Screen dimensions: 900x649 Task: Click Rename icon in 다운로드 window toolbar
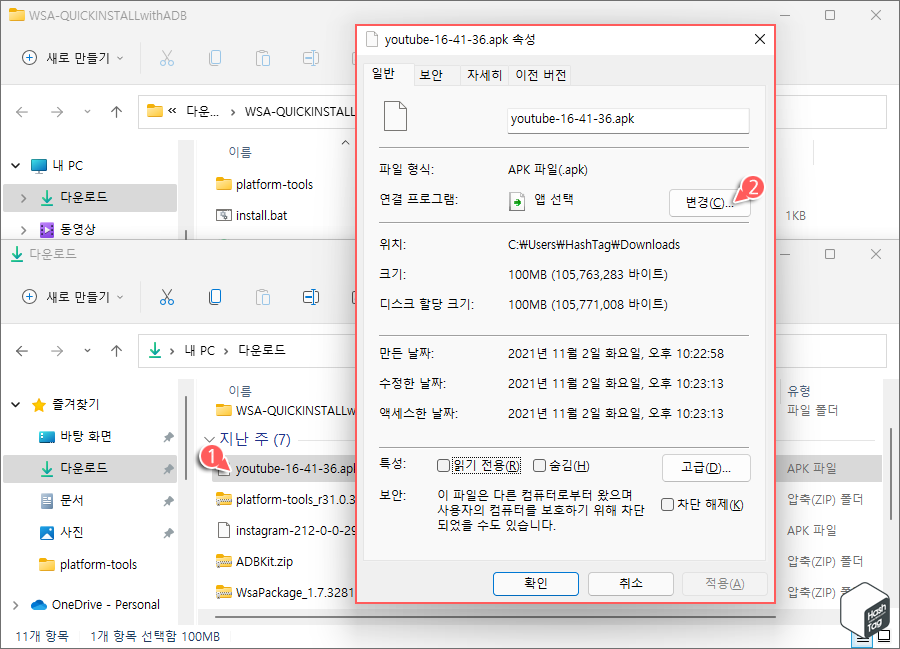[x=311, y=297]
